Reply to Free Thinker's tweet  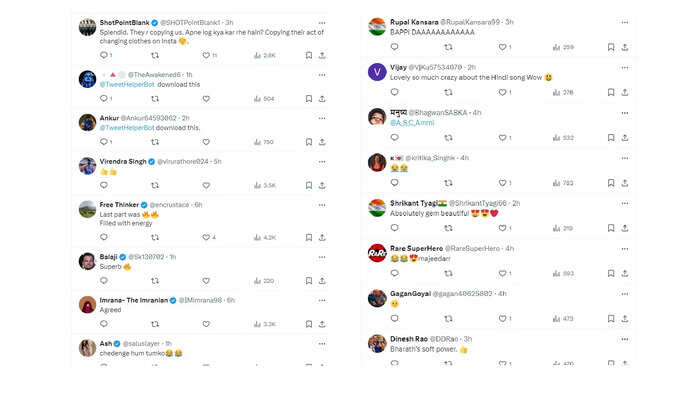[104, 237]
